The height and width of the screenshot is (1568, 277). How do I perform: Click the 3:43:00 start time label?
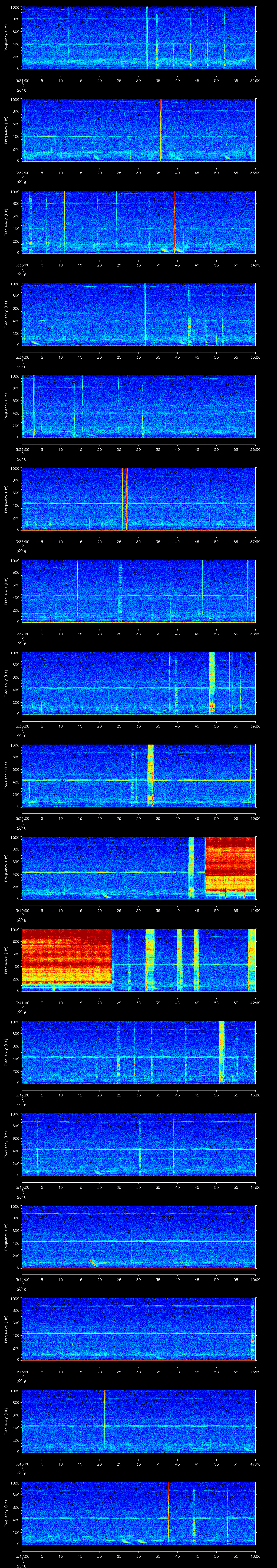click(22, 1187)
